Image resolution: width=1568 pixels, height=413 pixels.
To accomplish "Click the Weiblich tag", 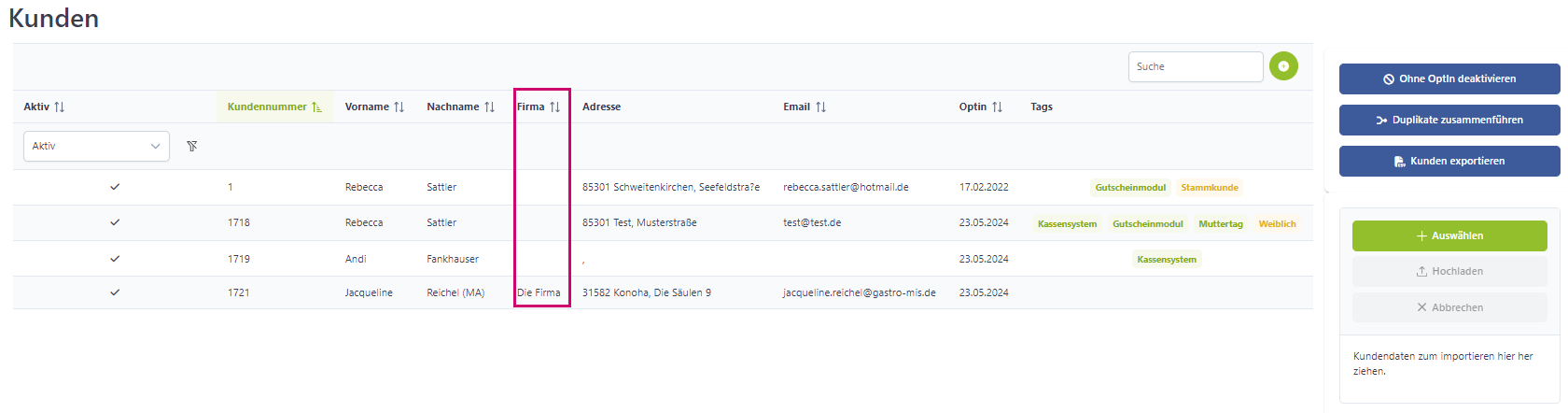I will (x=1277, y=224).
